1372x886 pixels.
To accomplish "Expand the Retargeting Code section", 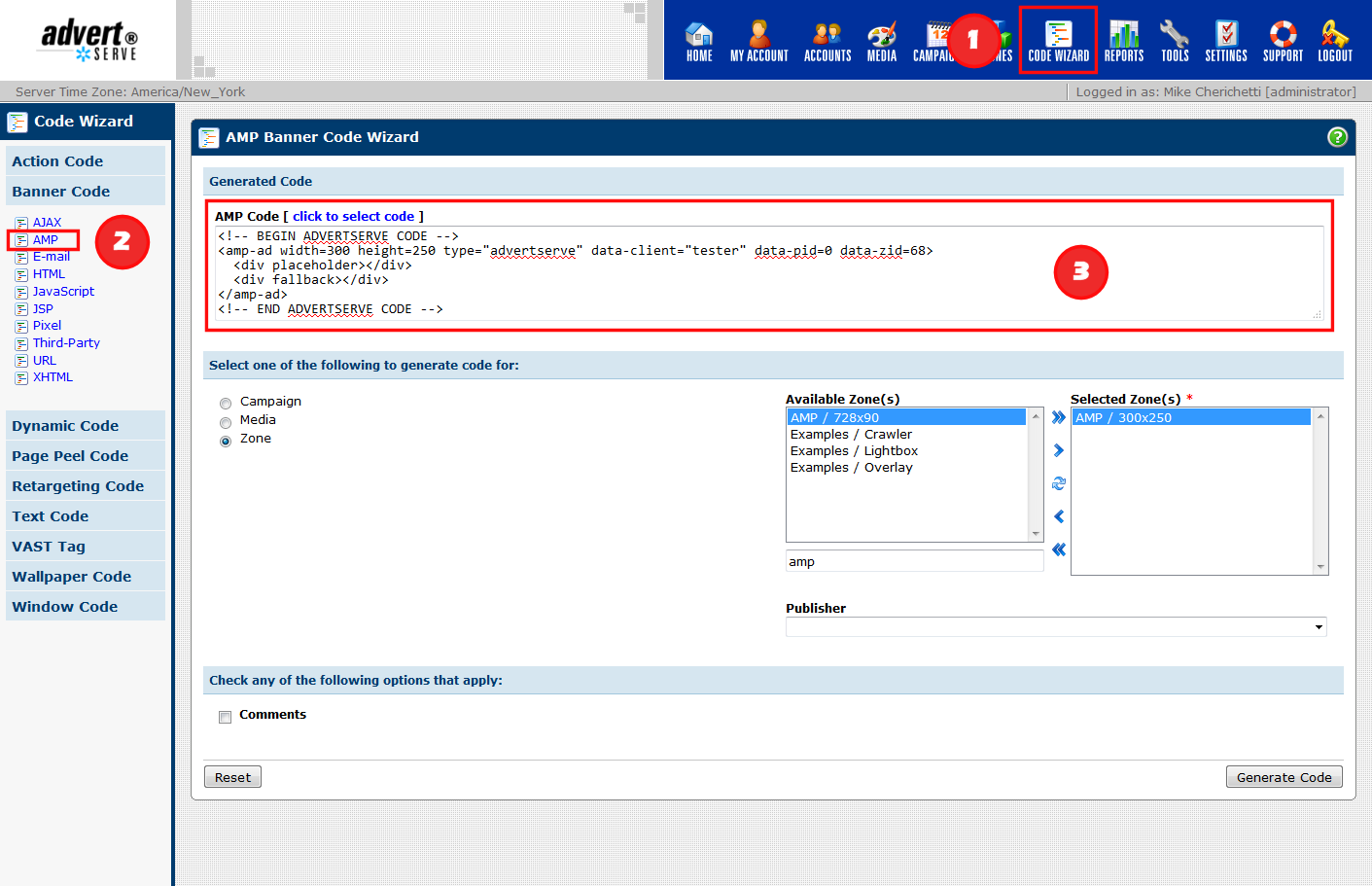I will click(86, 486).
